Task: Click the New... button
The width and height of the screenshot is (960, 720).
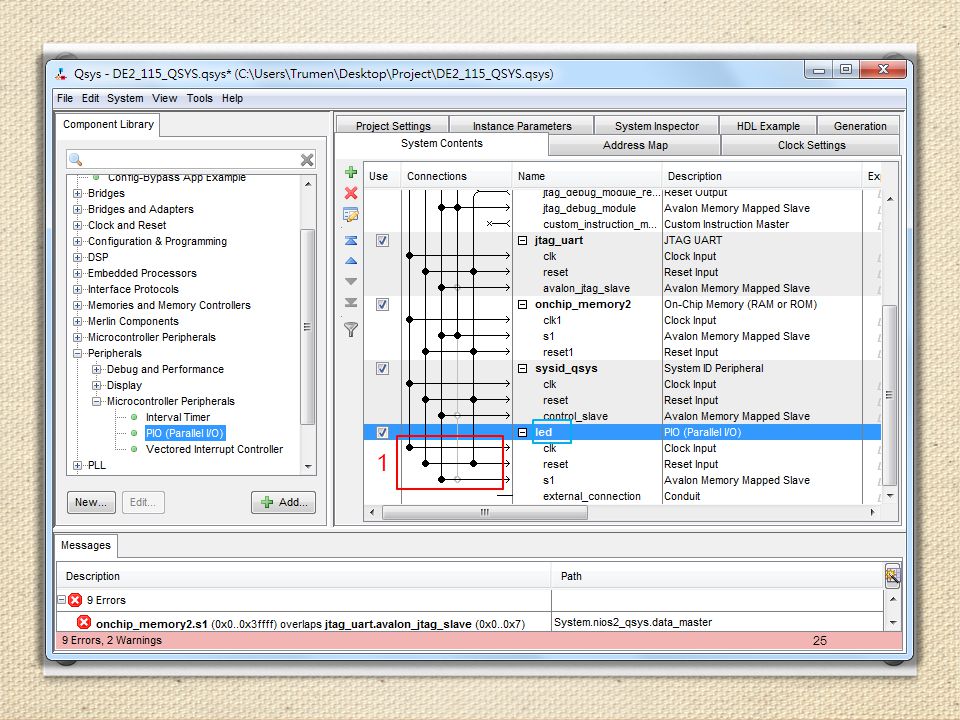Action: pos(91,502)
